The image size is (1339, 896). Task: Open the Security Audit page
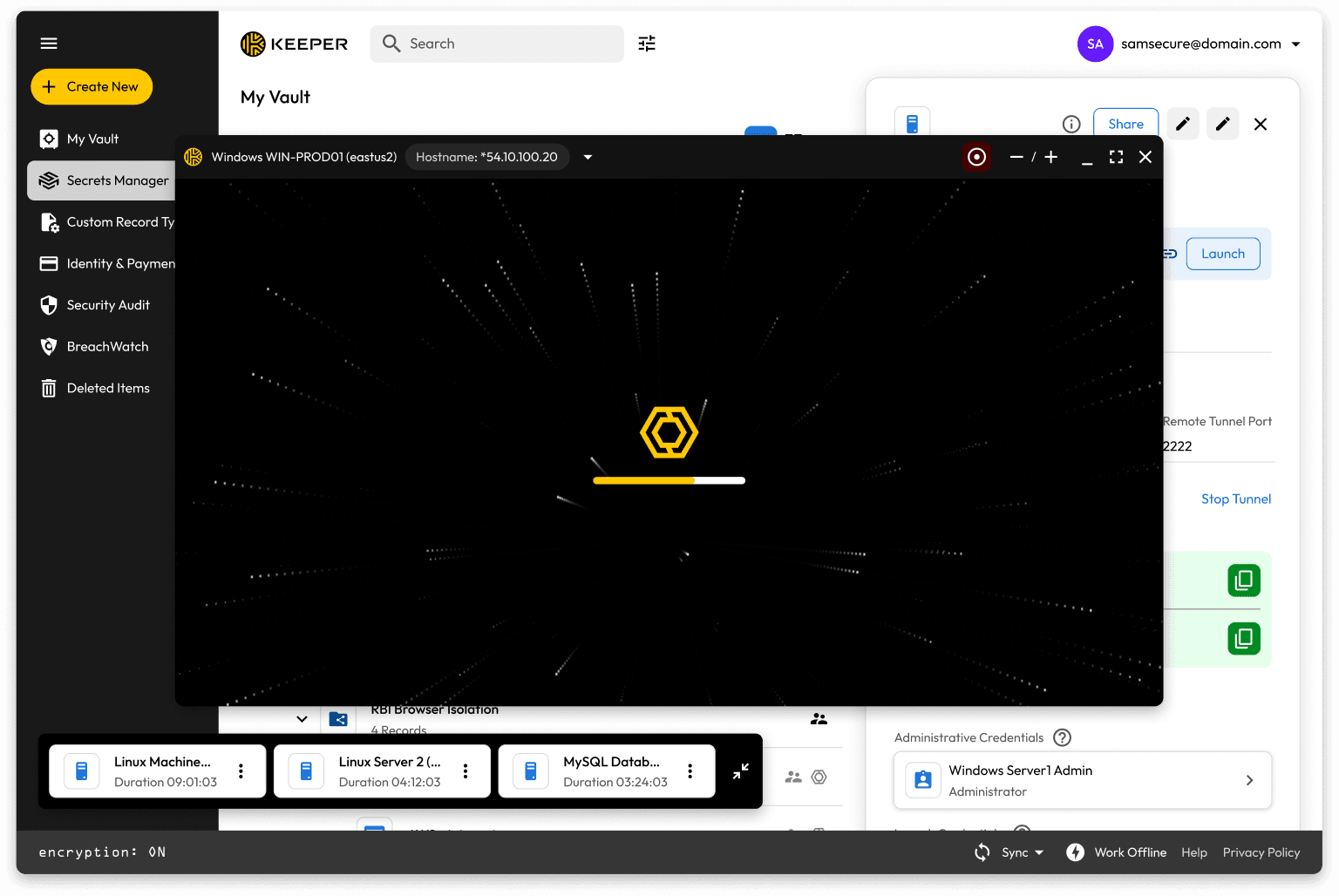click(x=95, y=305)
